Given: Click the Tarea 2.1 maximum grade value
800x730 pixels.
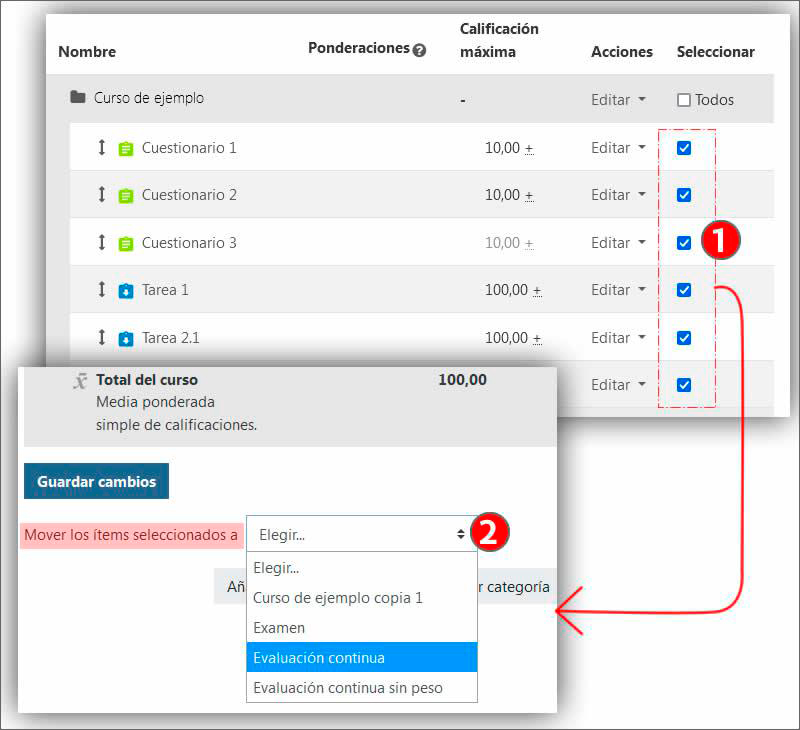Looking at the screenshot, I should click(x=506, y=338).
